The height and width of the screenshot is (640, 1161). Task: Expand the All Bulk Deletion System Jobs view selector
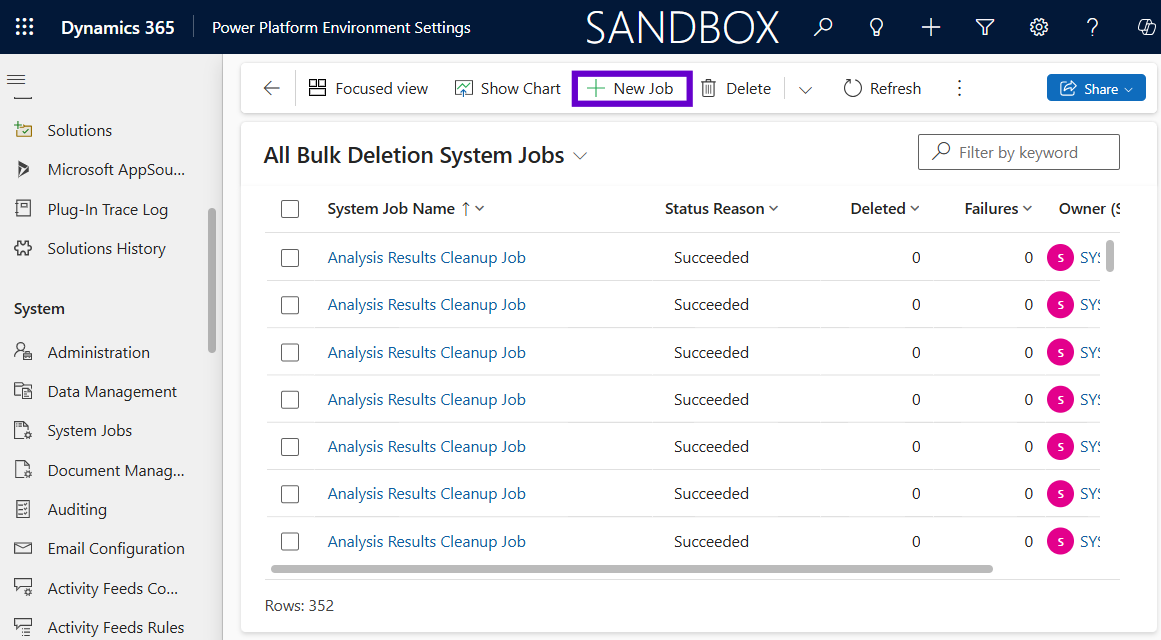tap(580, 156)
